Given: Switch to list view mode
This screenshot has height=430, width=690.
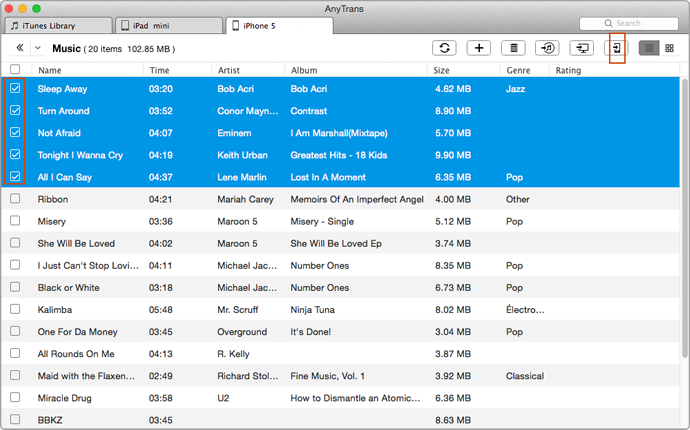Looking at the screenshot, I should coord(649,48).
